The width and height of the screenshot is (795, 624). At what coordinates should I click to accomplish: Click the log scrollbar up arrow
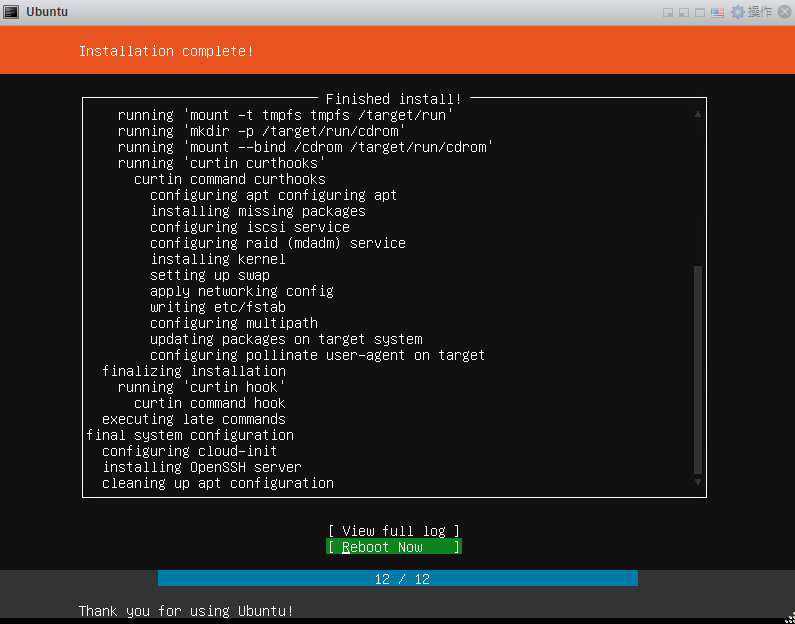tap(698, 114)
